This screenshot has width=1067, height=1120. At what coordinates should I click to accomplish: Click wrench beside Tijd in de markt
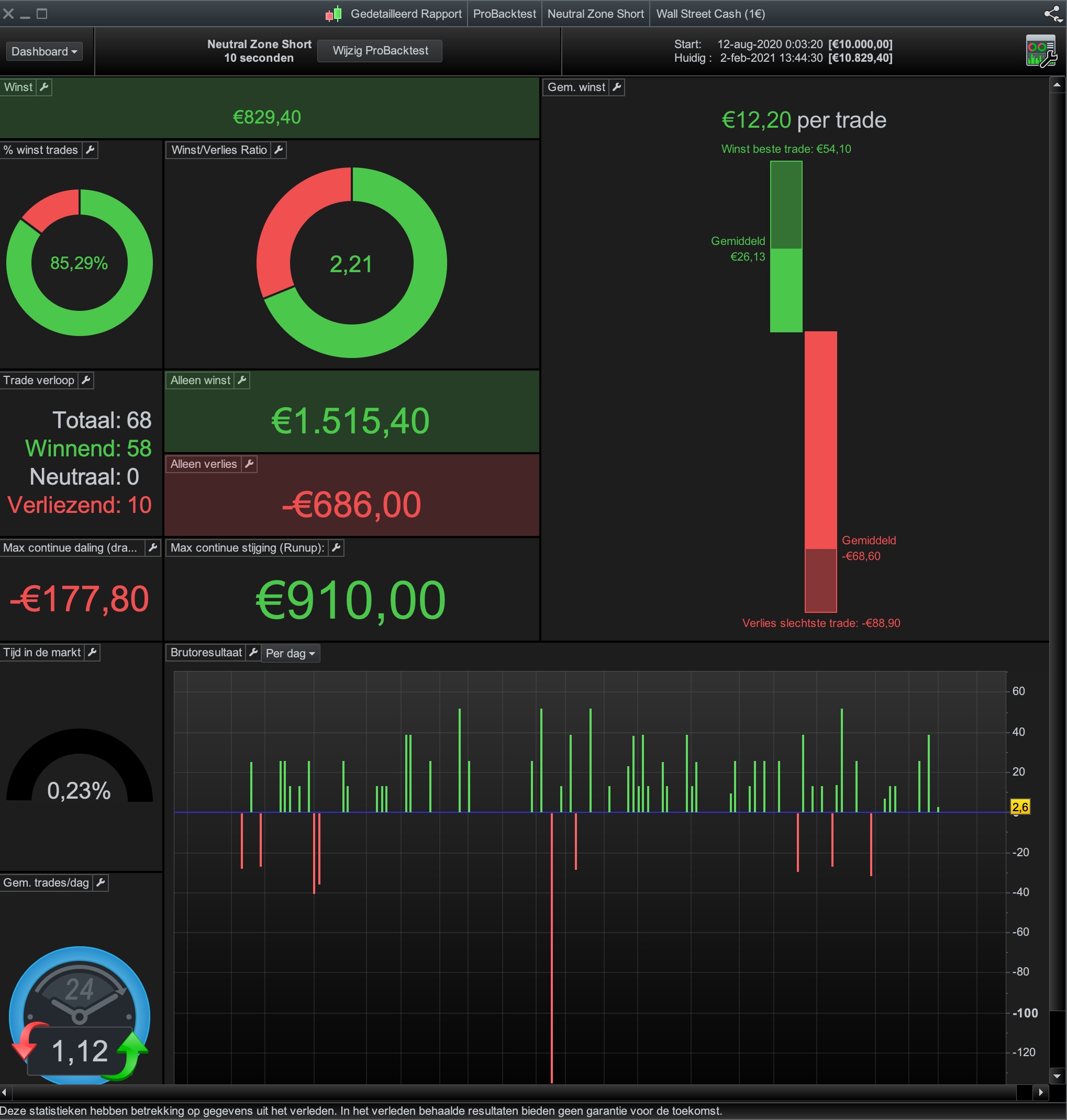(92, 652)
